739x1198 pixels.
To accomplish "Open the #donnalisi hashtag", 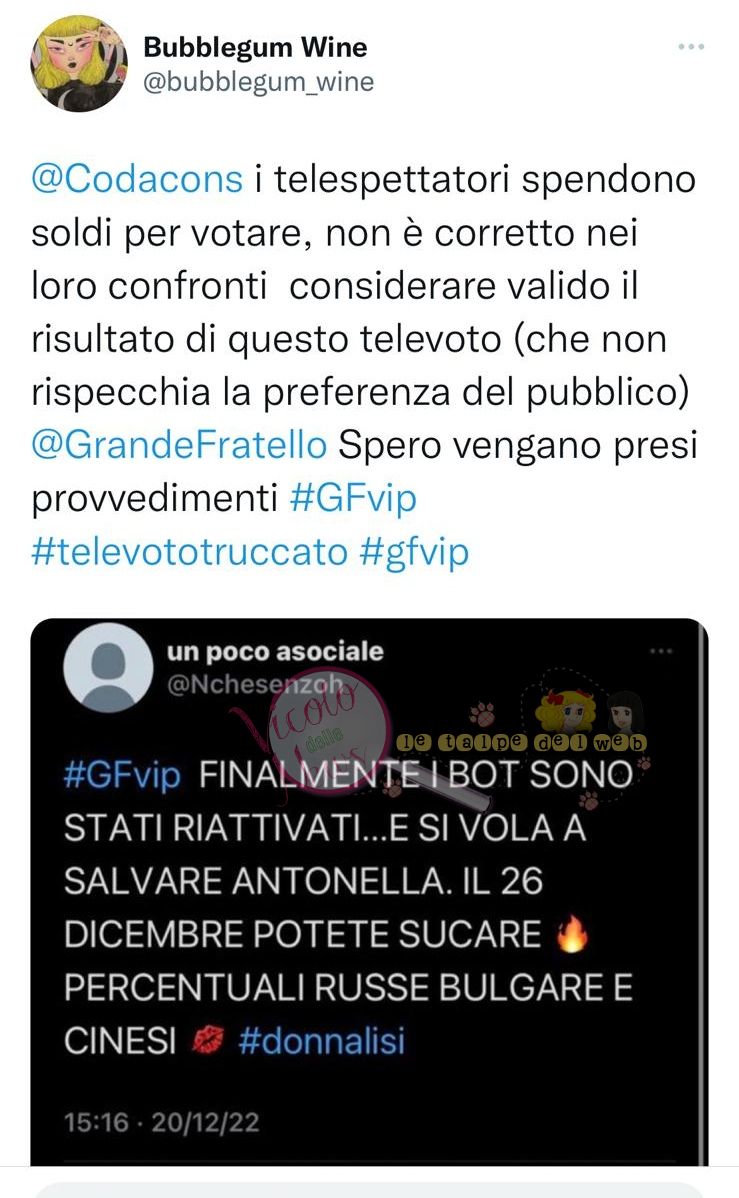I will point(322,1041).
